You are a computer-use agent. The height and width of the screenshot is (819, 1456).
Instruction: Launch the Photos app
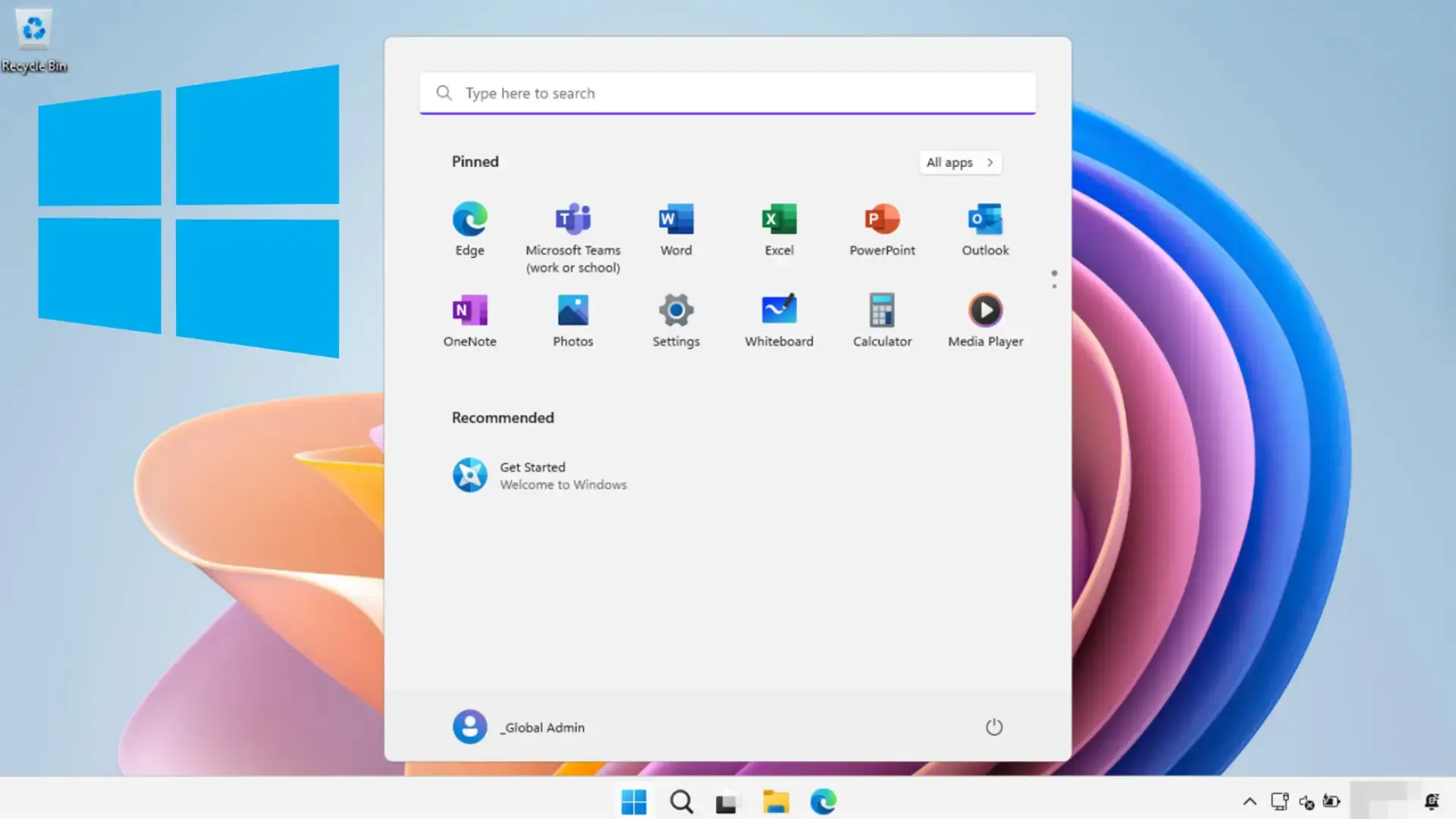click(573, 318)
